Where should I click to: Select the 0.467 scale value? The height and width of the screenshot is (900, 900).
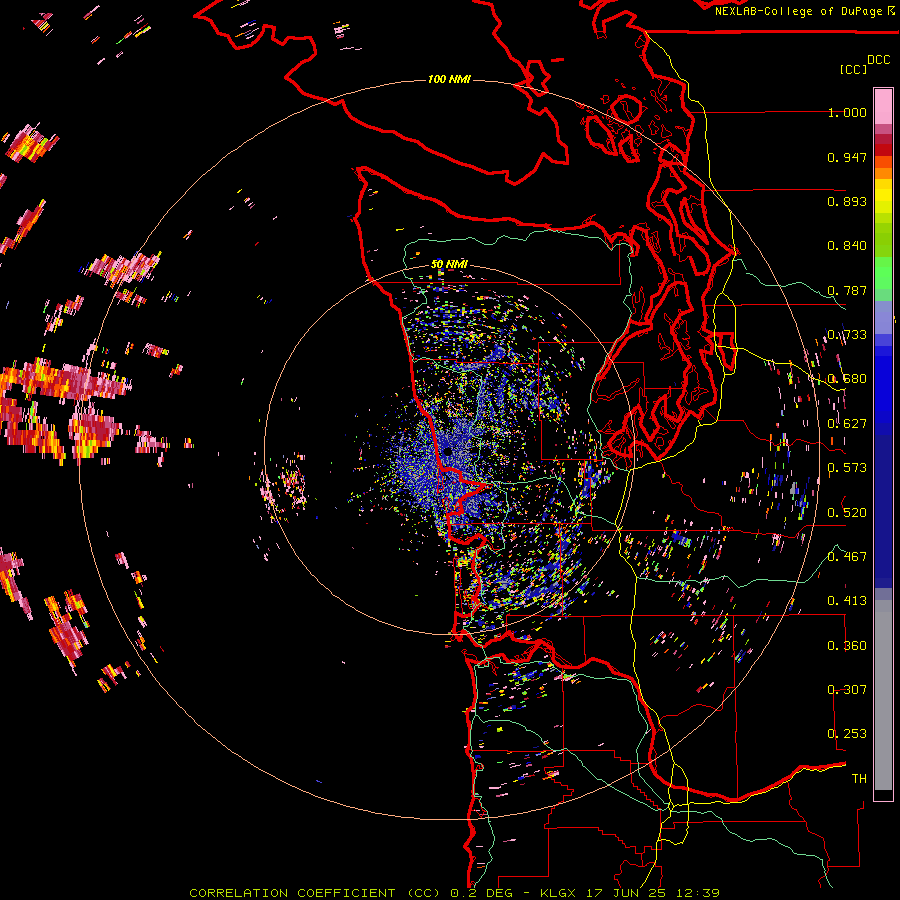[847, 557]
